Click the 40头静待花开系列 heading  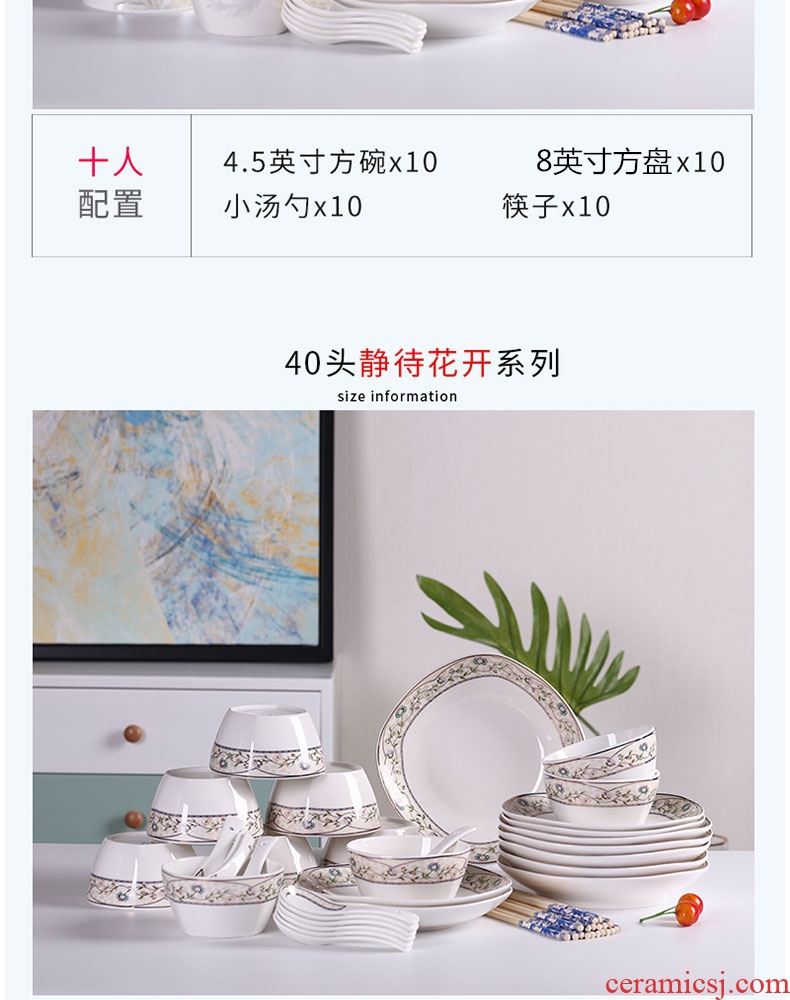pyautogui.click(x=422, y=364)
